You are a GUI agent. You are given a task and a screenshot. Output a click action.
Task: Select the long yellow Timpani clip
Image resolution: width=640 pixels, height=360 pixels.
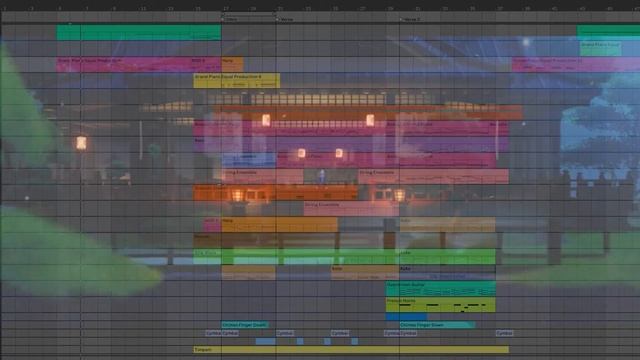tap(351, 350)
